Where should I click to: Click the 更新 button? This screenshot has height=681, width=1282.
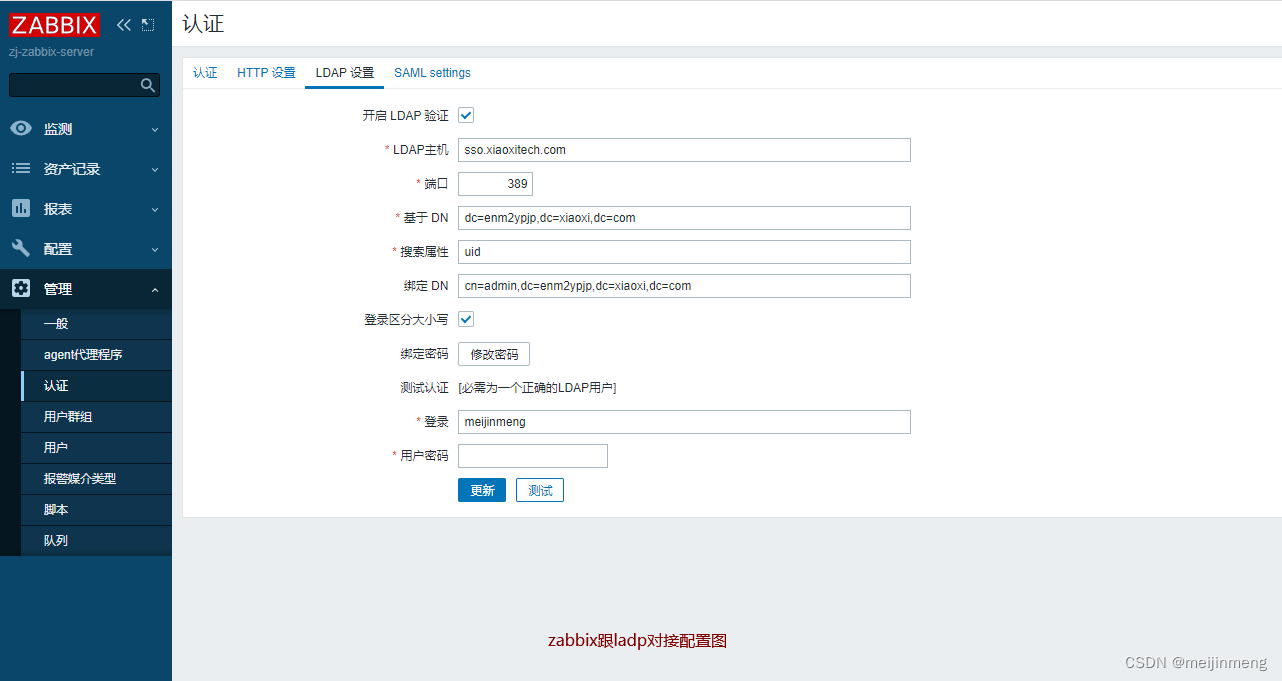pos(482,490)
